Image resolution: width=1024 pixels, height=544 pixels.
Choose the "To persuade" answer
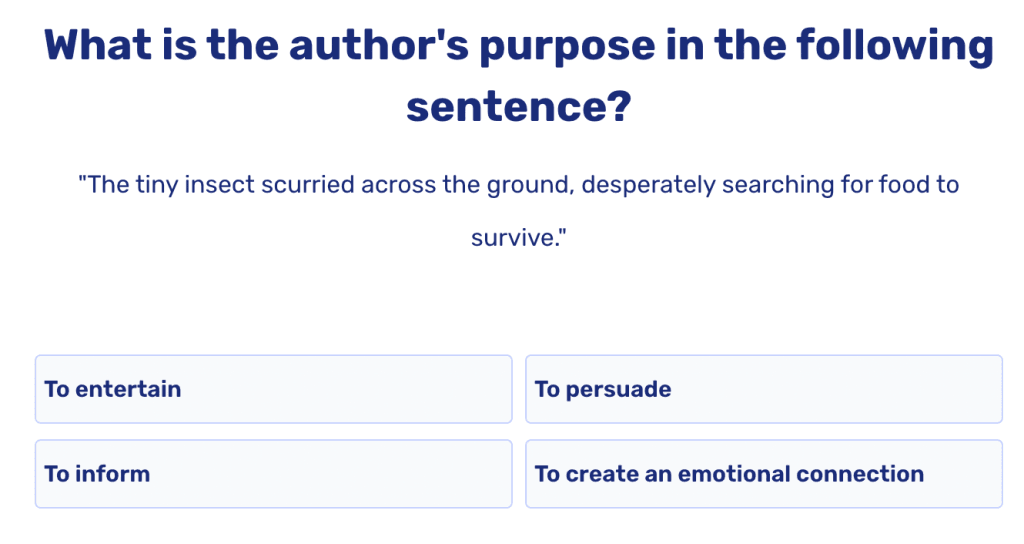763,389
